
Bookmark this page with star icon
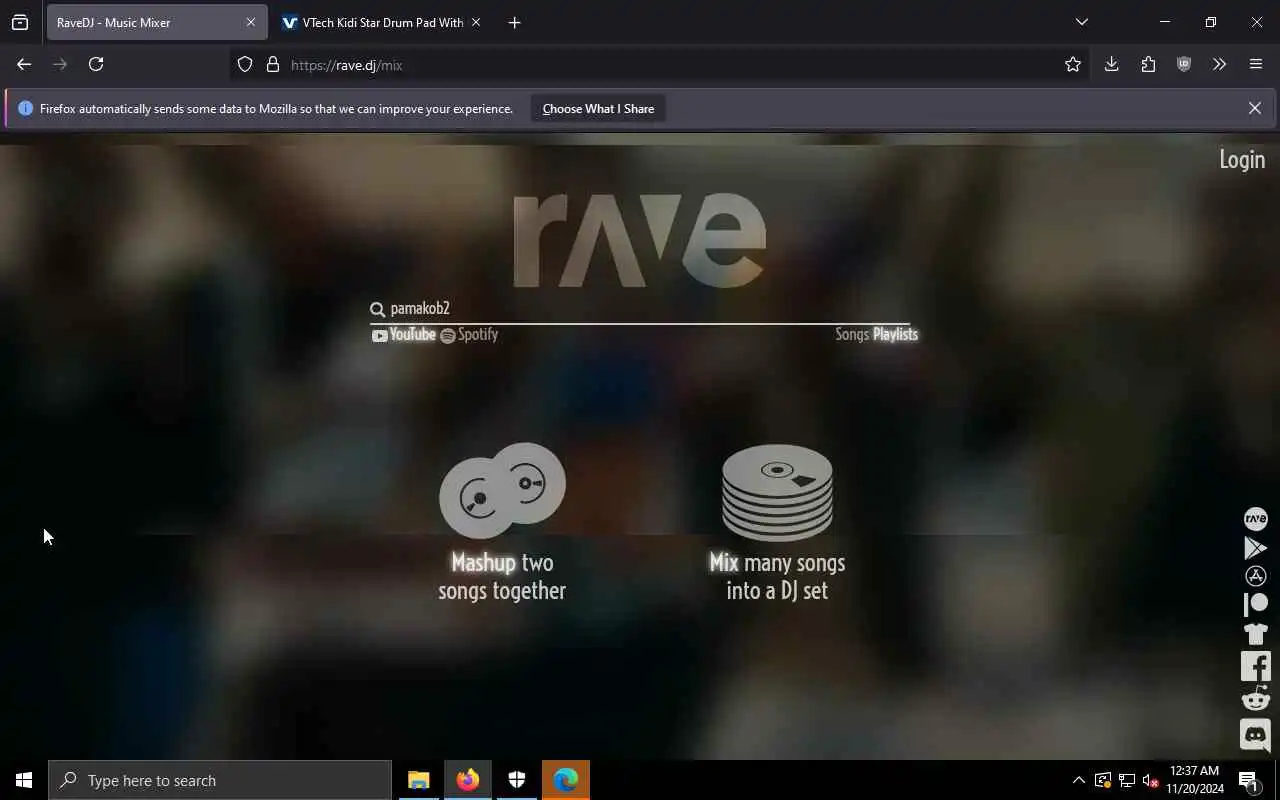(x=1073, y=64)
